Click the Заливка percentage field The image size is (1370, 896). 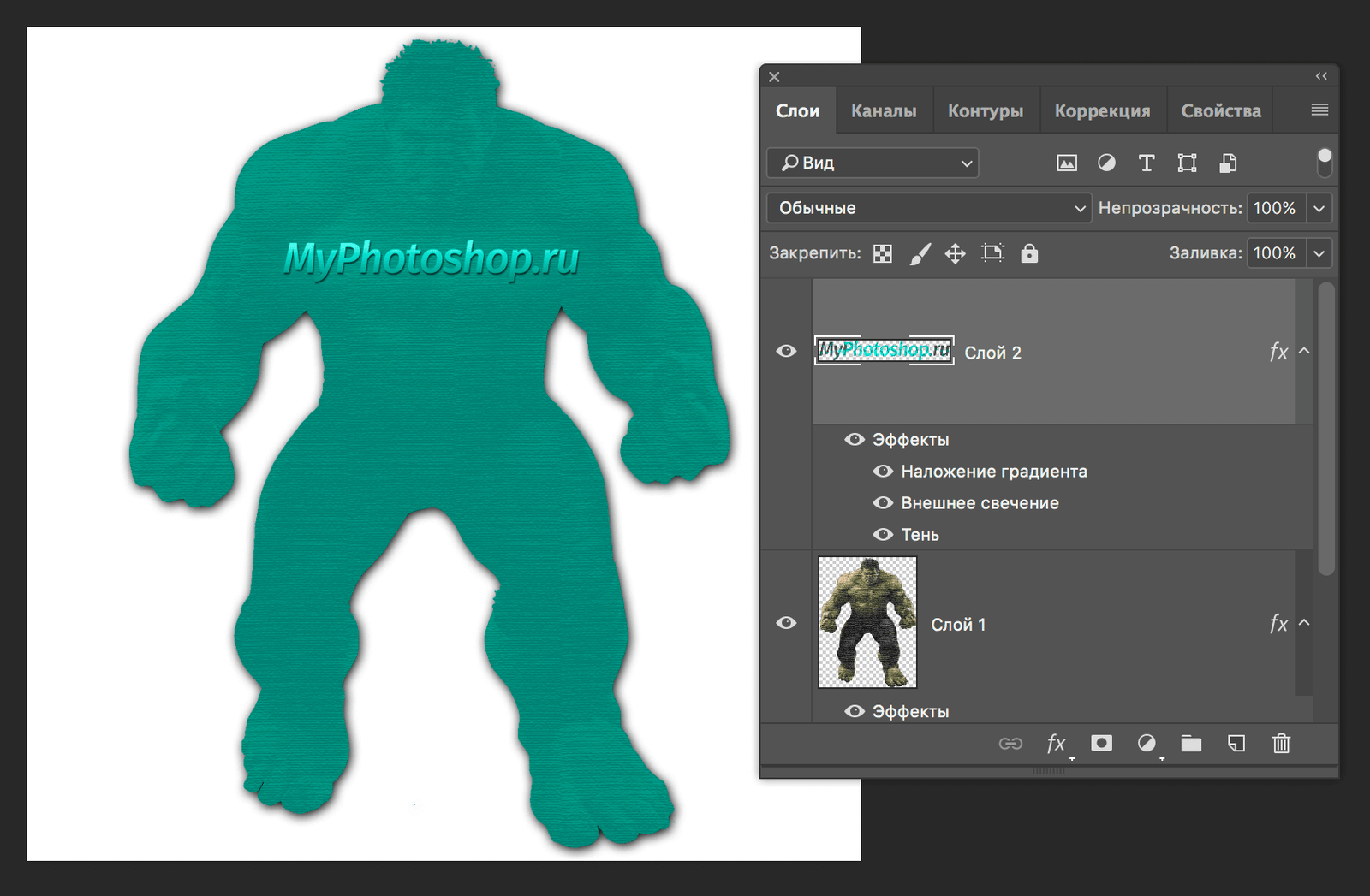tap(1275, 253)
